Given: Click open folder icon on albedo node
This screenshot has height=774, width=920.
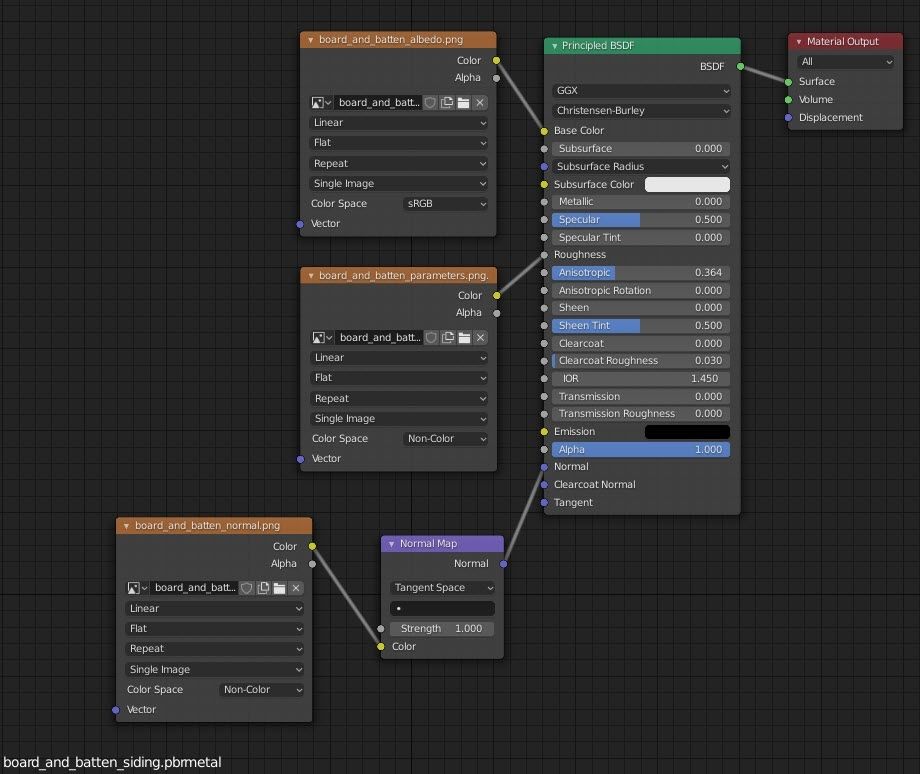Looking at the screenshot, I should [463, 103].
